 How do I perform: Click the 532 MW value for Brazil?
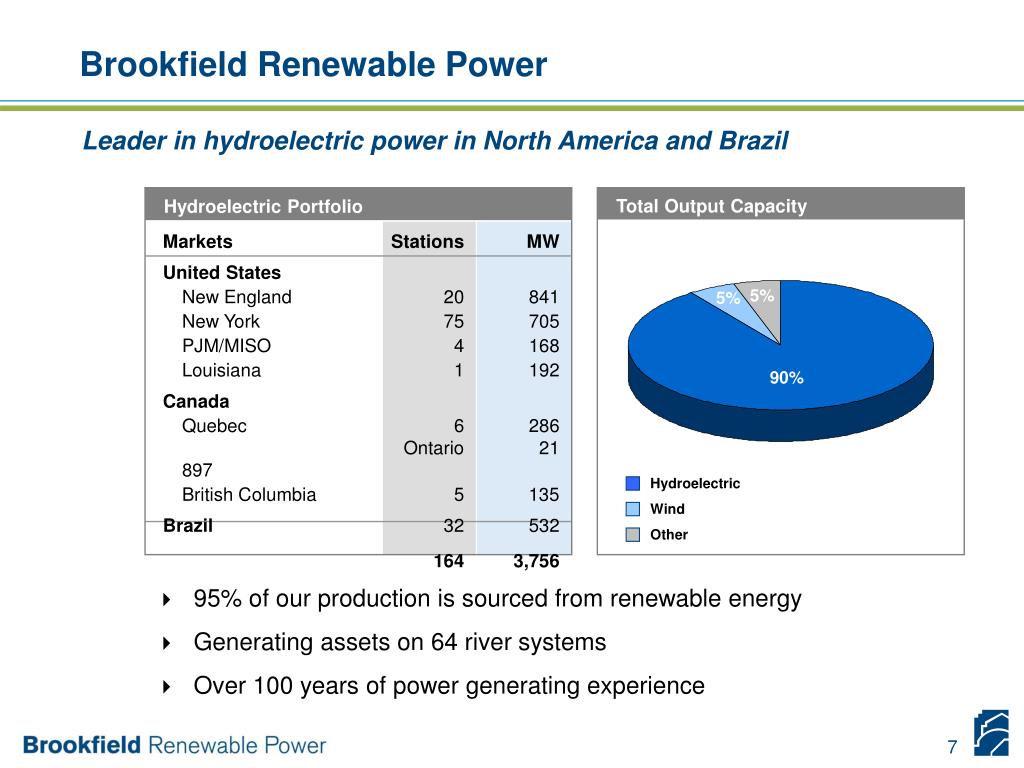tap(543, 525)
